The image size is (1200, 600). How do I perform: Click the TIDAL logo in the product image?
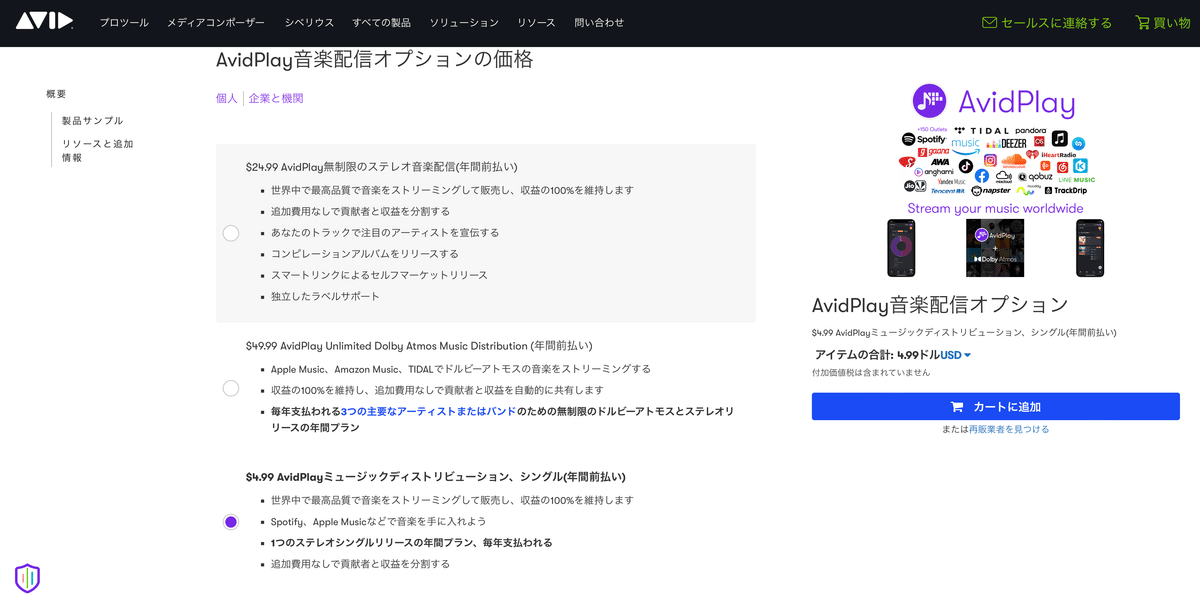click(980, 131)
